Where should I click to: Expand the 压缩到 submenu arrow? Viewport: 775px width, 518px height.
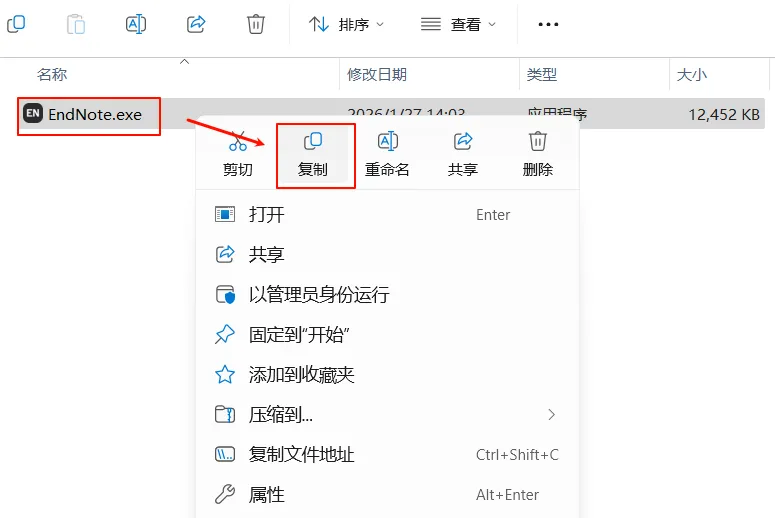pyautogui.click(x=552, y=415)
